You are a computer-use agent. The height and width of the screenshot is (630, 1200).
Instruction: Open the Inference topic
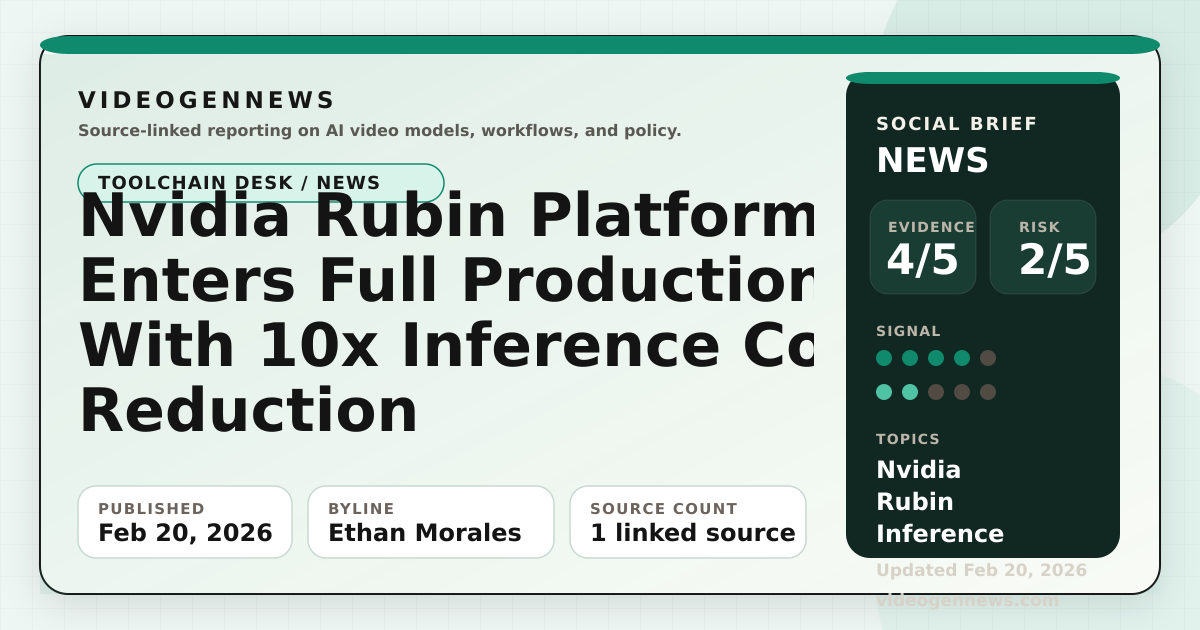click(x=940, y=534)
